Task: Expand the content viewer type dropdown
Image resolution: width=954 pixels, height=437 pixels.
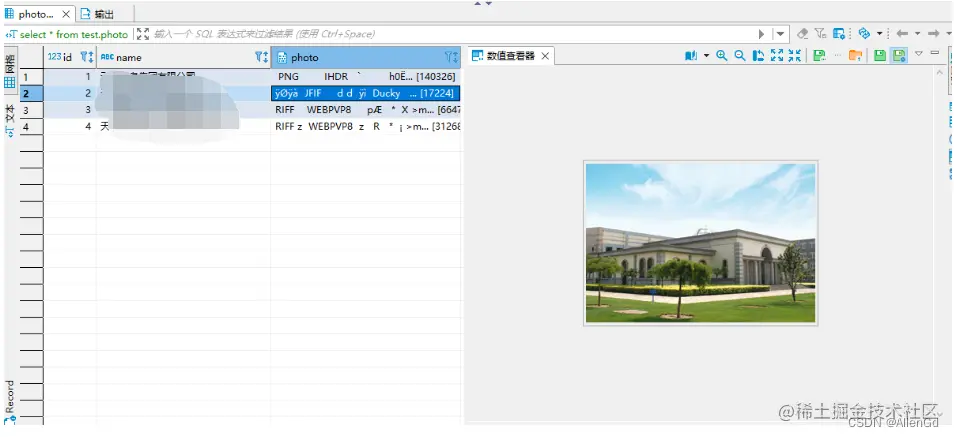Action: (706, 56)
